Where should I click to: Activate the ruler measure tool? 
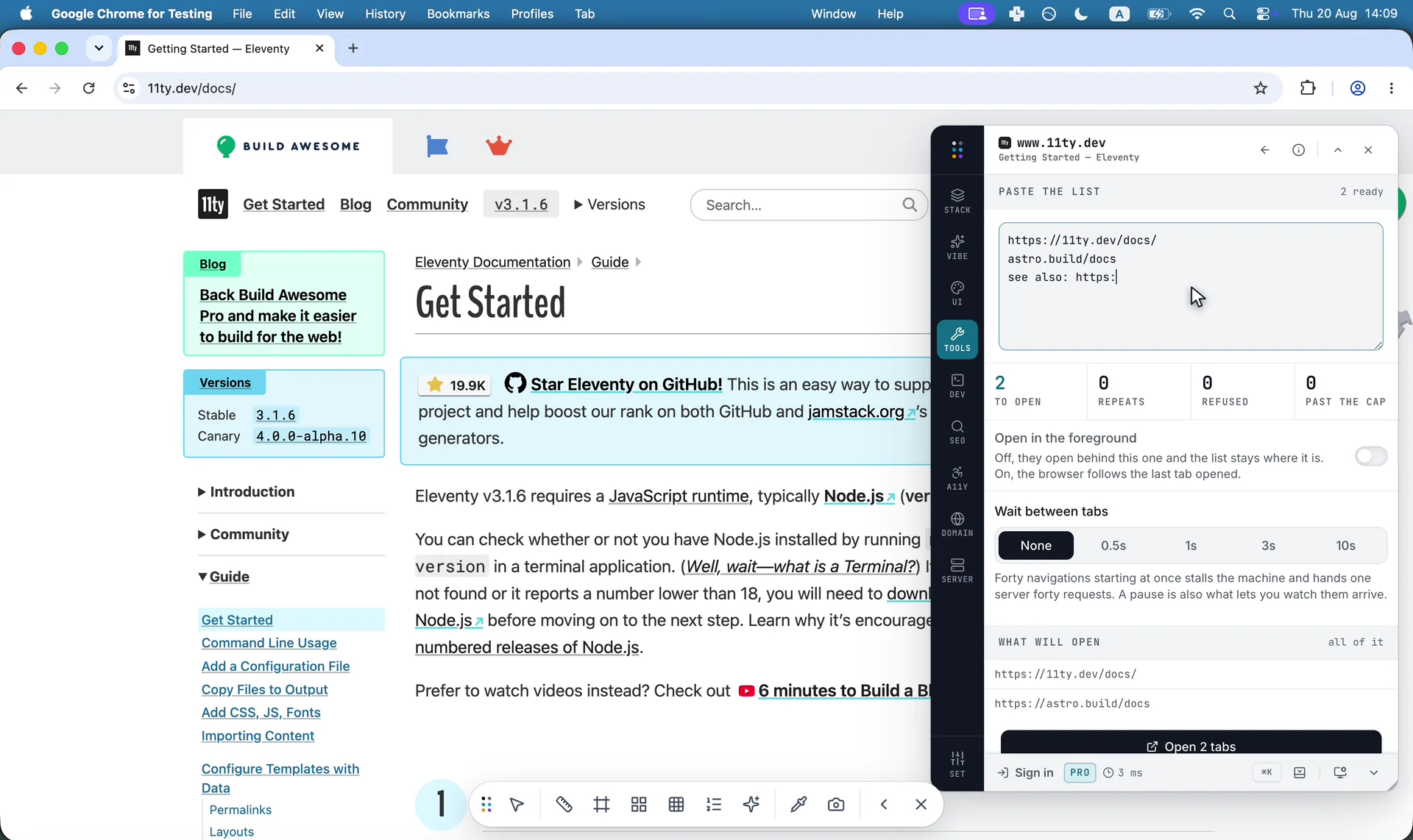564,805
